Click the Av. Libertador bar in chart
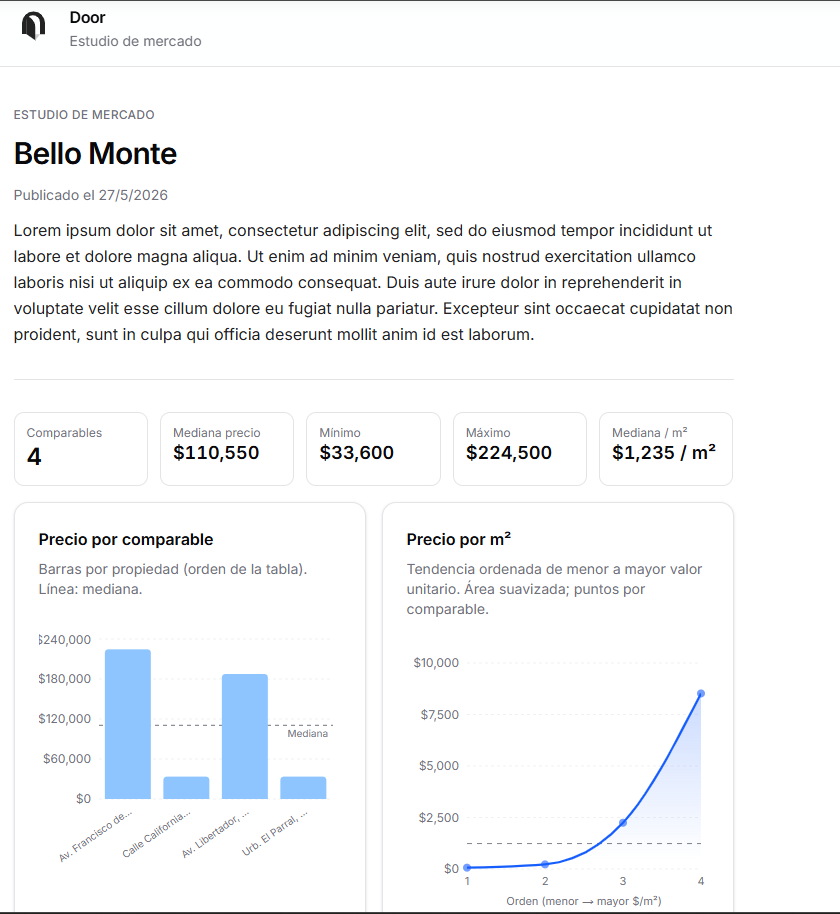The image size is (840, 914). (x=245, y=736)
